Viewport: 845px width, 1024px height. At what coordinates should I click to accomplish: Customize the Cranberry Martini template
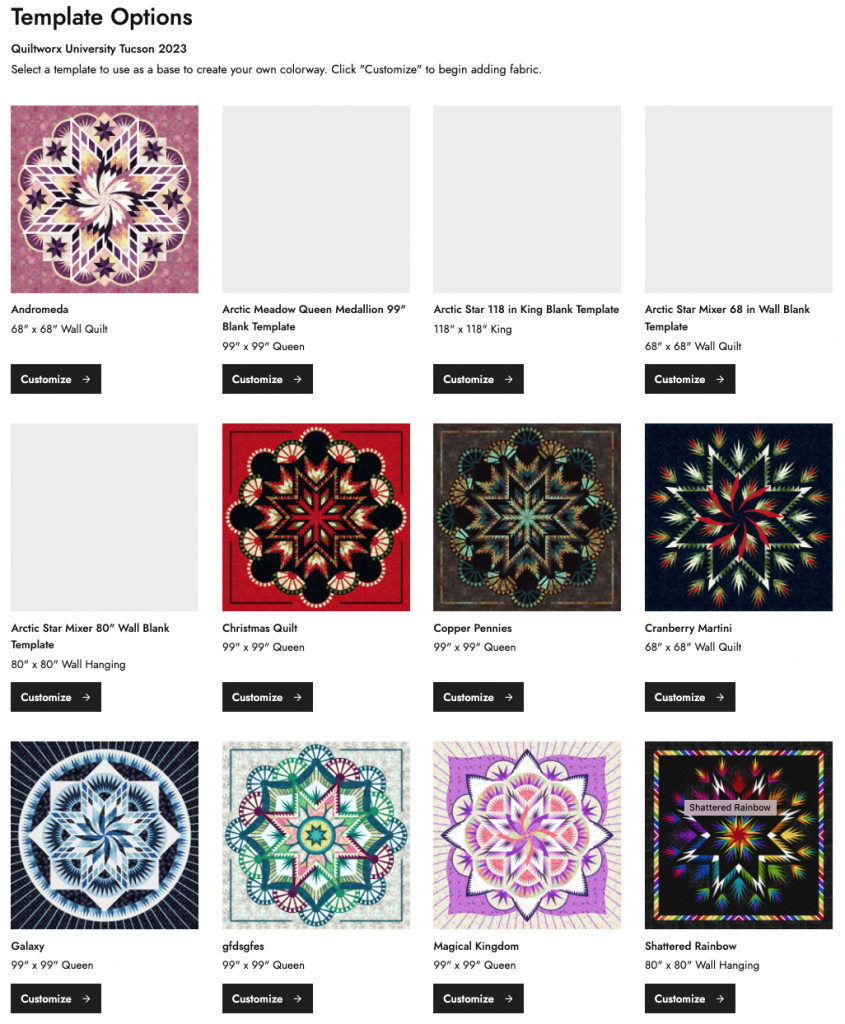(x=690, y=697)
